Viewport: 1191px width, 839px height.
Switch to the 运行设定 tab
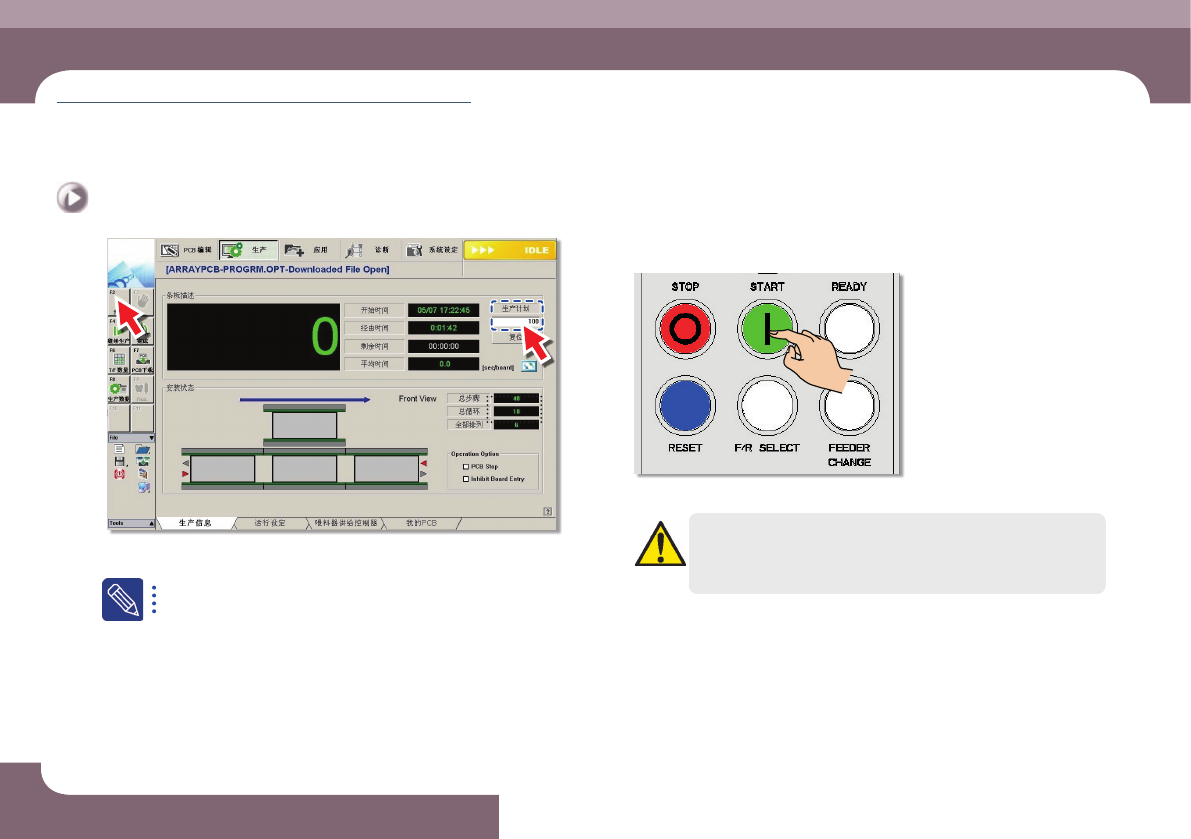270,523
